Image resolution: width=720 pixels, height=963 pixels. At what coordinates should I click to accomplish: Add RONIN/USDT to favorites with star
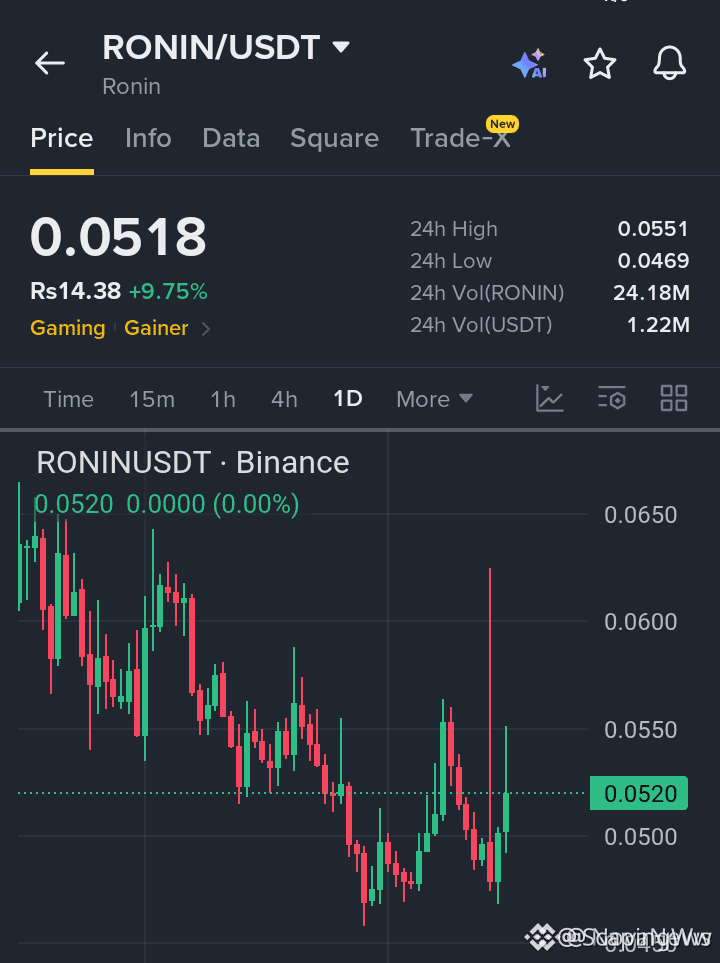600,63
